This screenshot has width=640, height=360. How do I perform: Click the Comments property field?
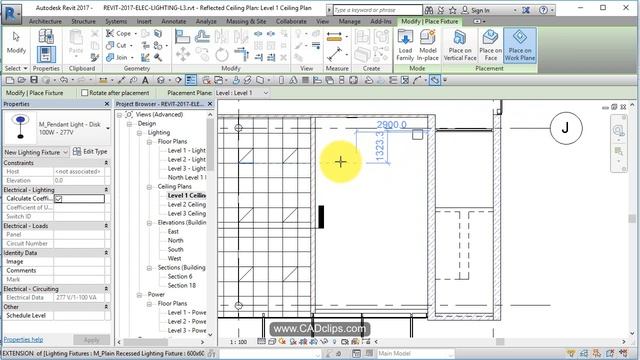79,271
